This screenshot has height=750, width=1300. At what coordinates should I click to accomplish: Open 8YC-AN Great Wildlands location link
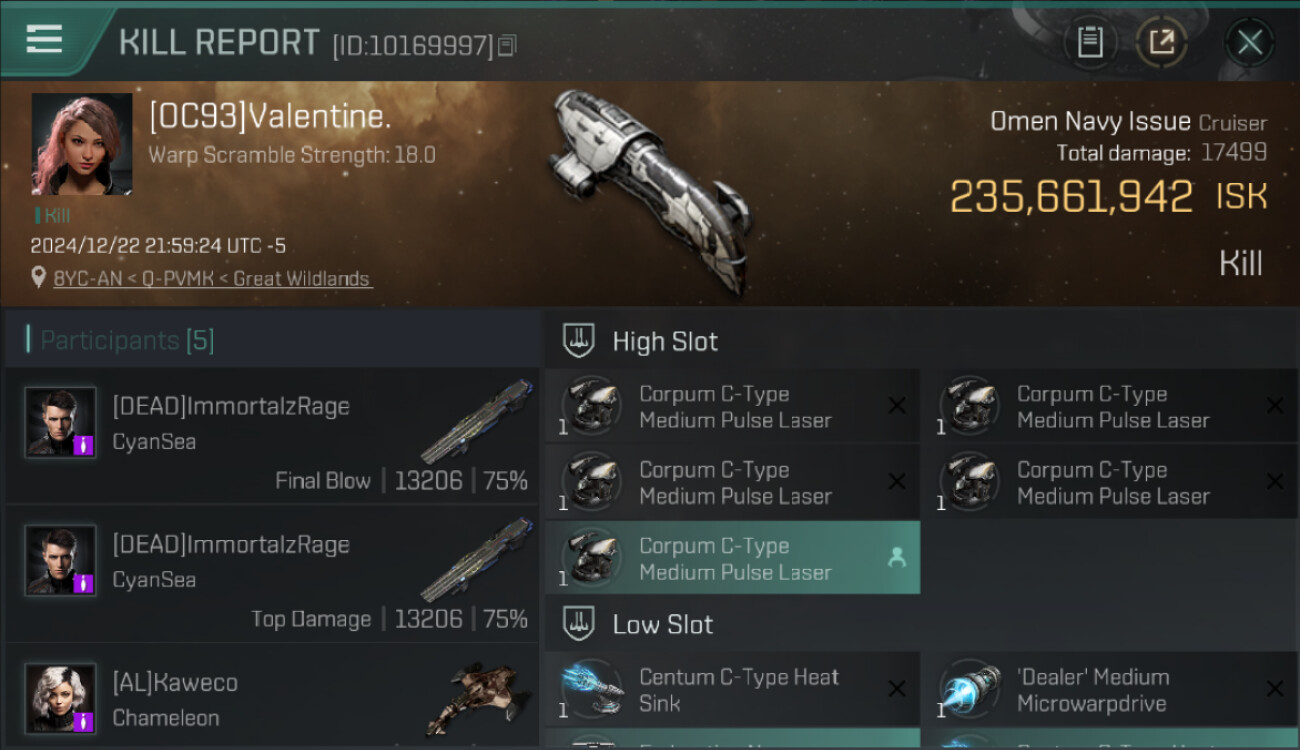212,279
